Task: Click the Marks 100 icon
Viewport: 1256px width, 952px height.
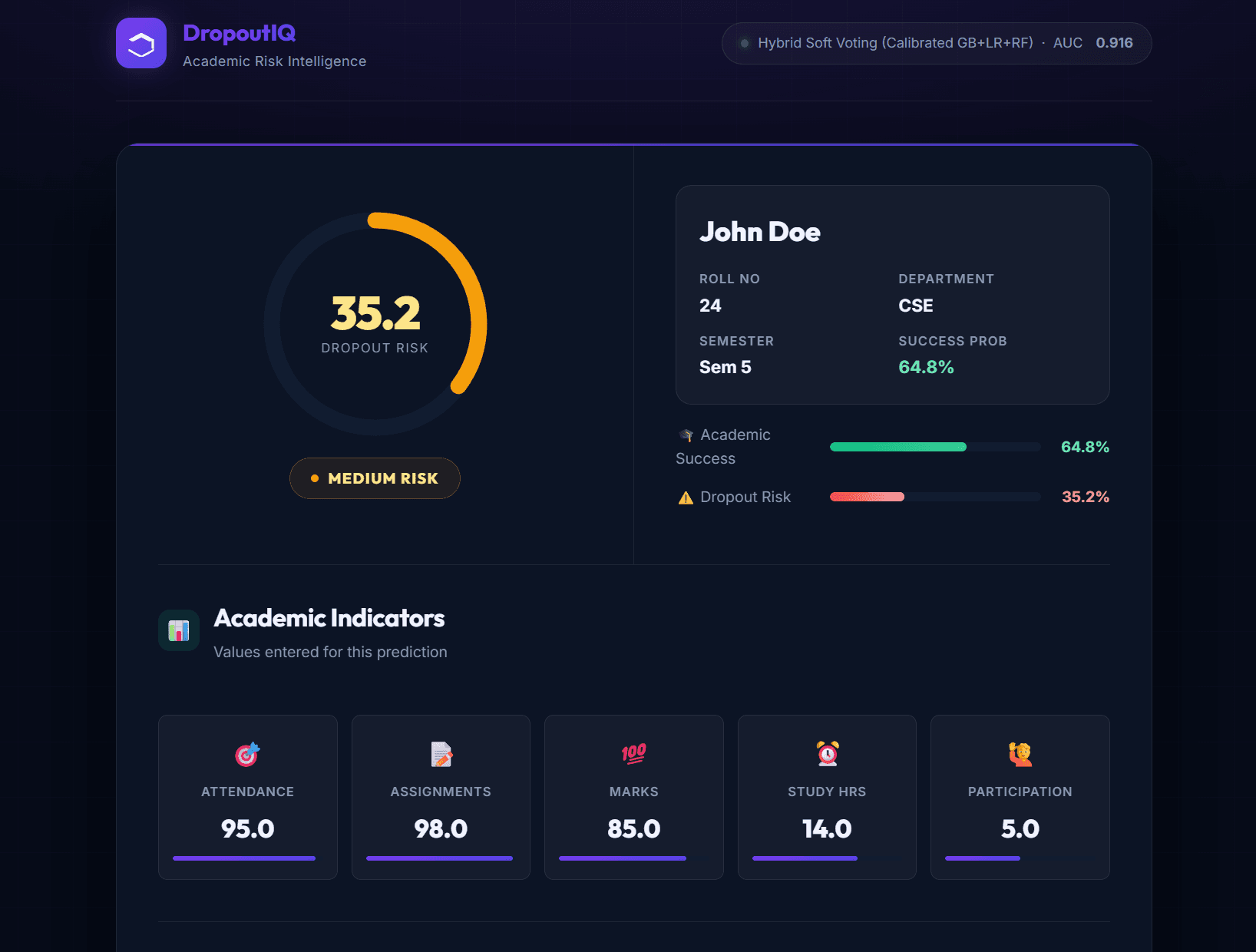Action: (634, 754)
